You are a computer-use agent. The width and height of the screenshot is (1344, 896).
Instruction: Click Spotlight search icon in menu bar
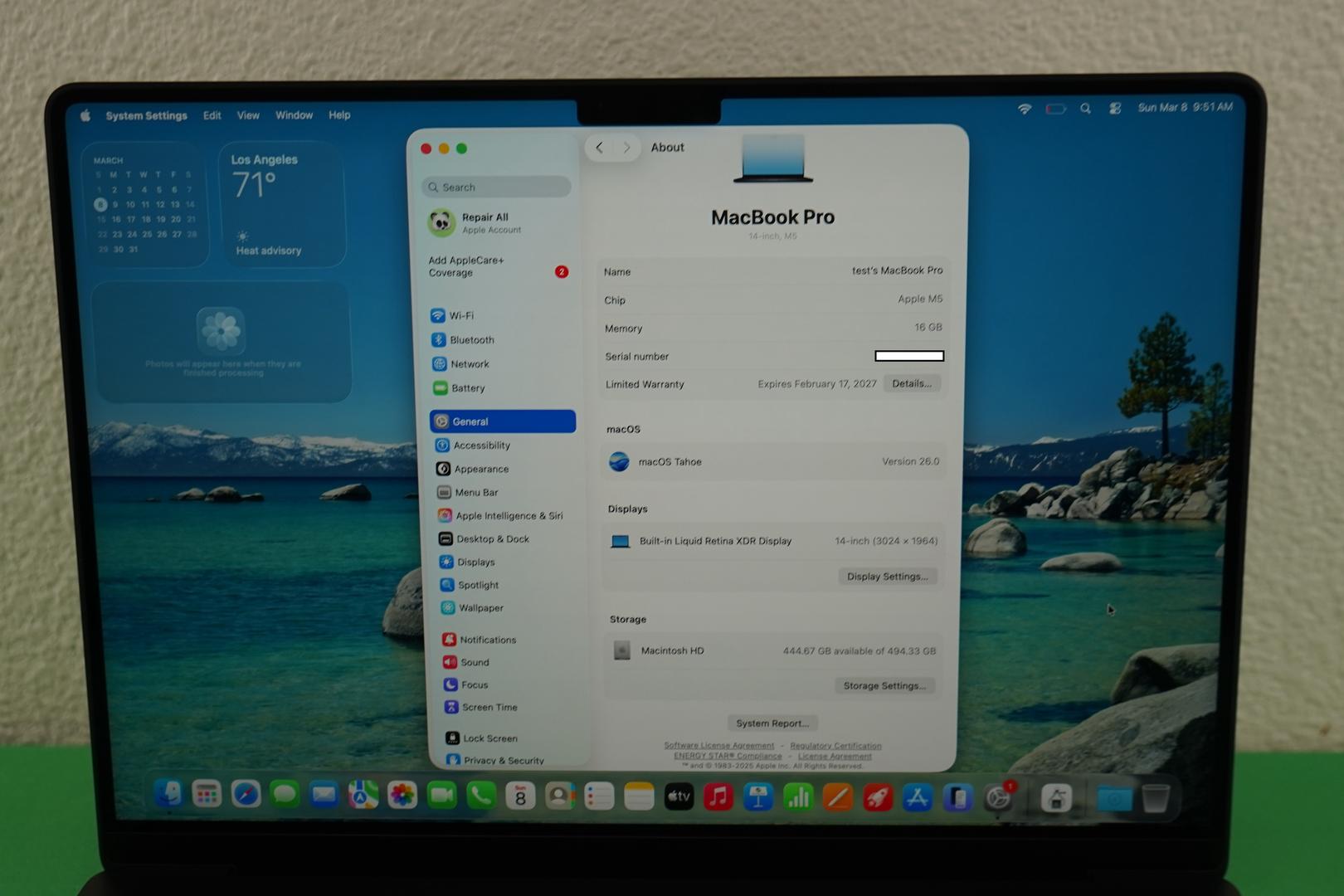pos(1085,109)
